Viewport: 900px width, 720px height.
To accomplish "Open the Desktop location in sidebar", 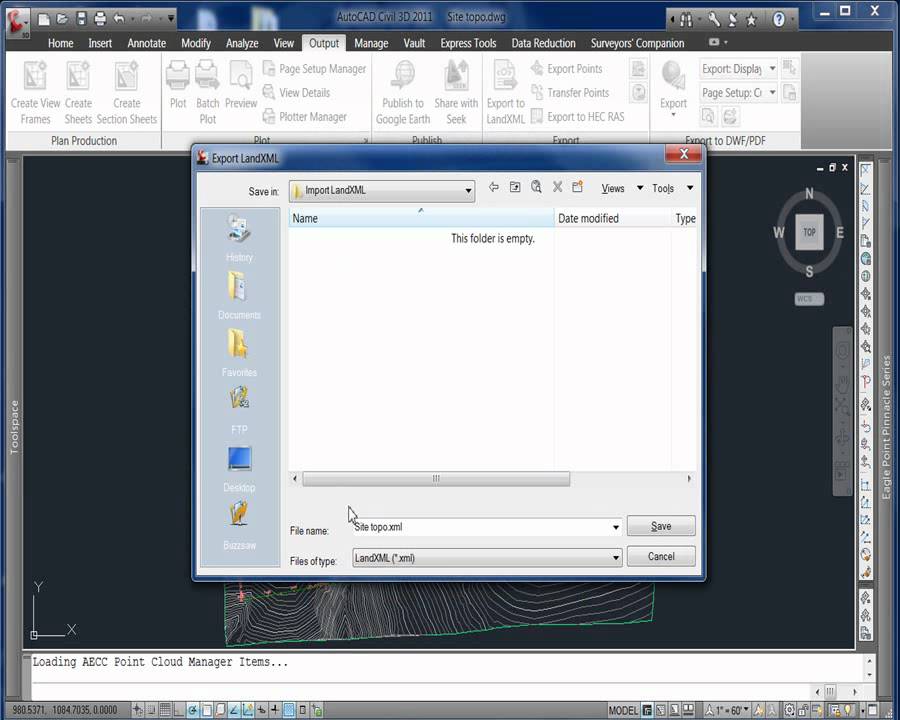I will point(239,469).
